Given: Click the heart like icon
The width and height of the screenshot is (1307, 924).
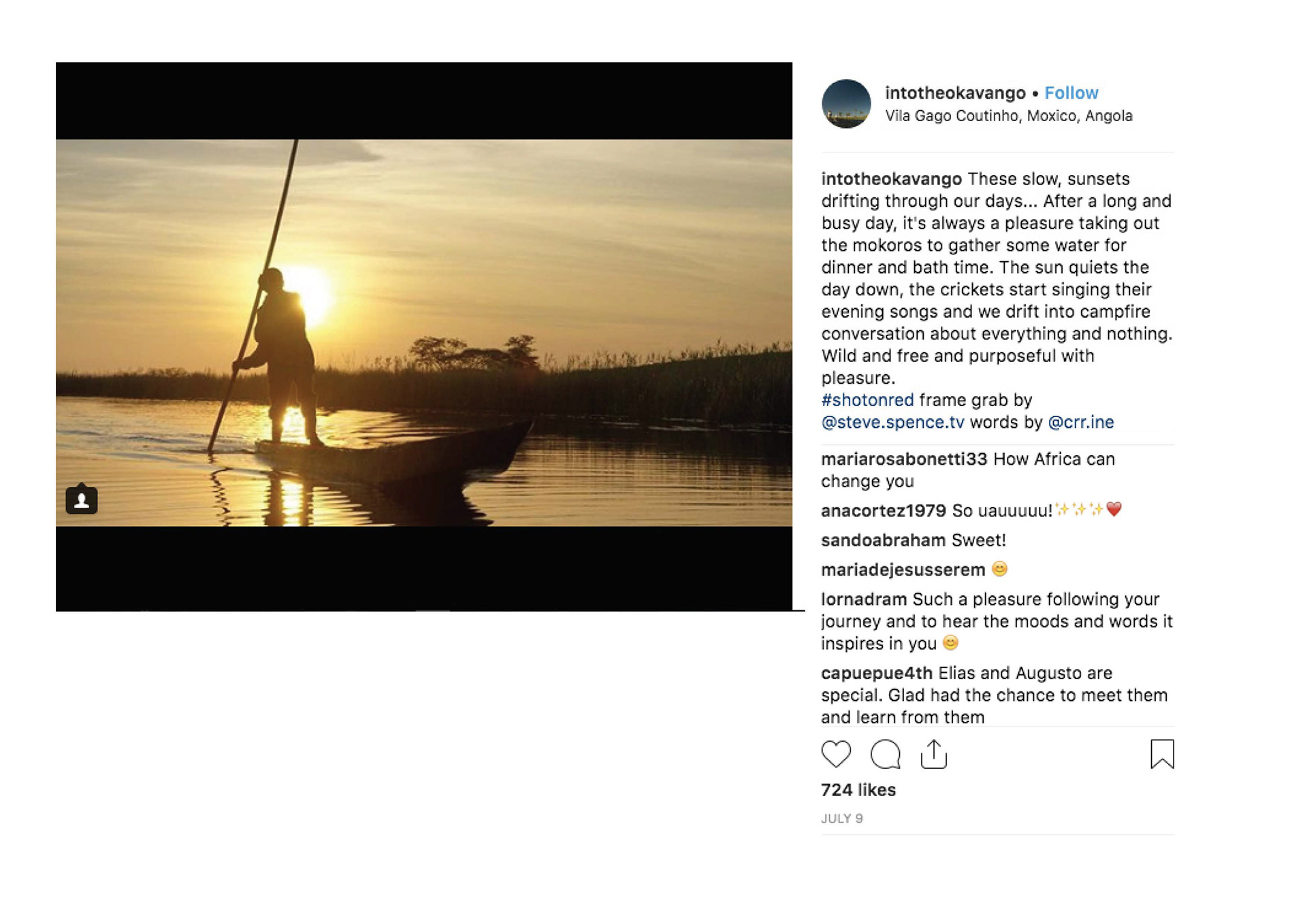Looking at the screenshot, I should tap(835, 754).
